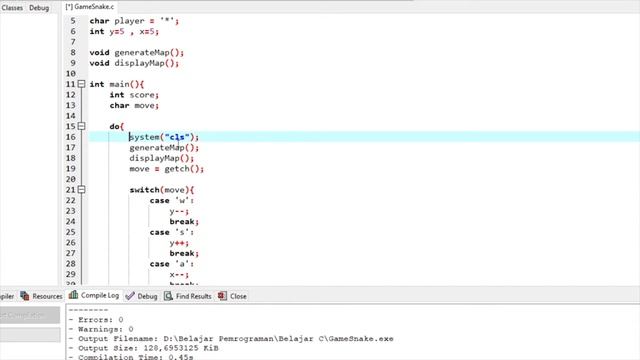Open the Find Results tab
The width and height of the screenshot is (640, 360).
pyautogui.click(x=188, y=296)
